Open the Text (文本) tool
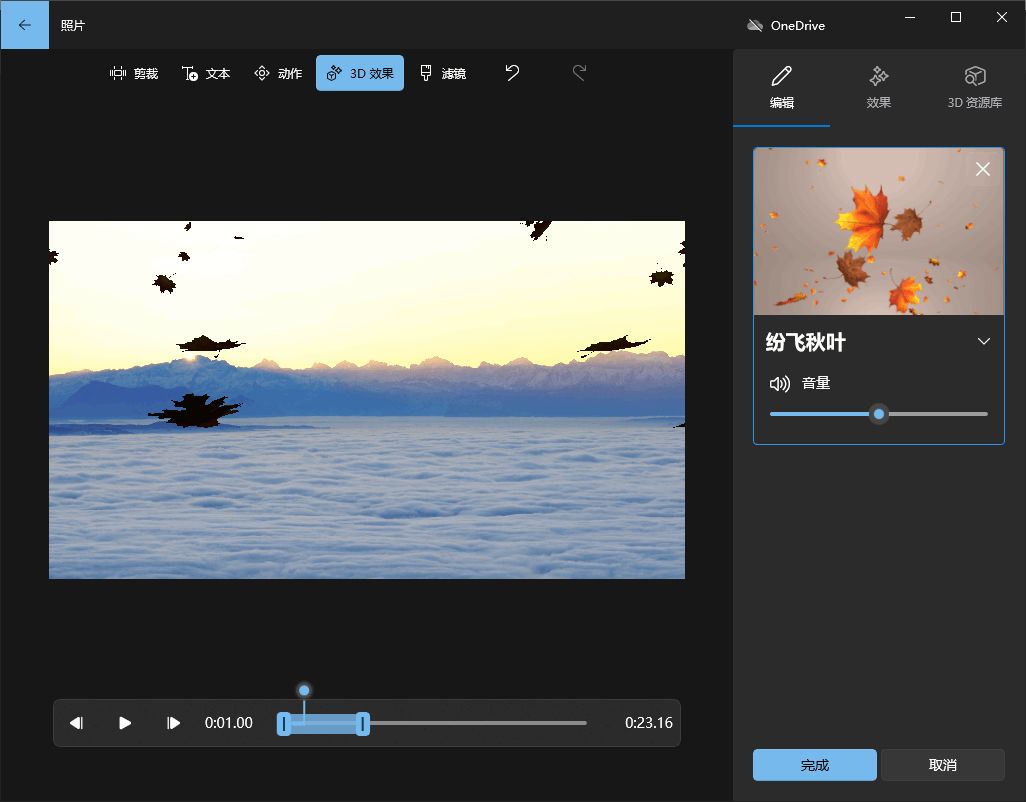Screen dimensions: 1026x802 (206, 73)
